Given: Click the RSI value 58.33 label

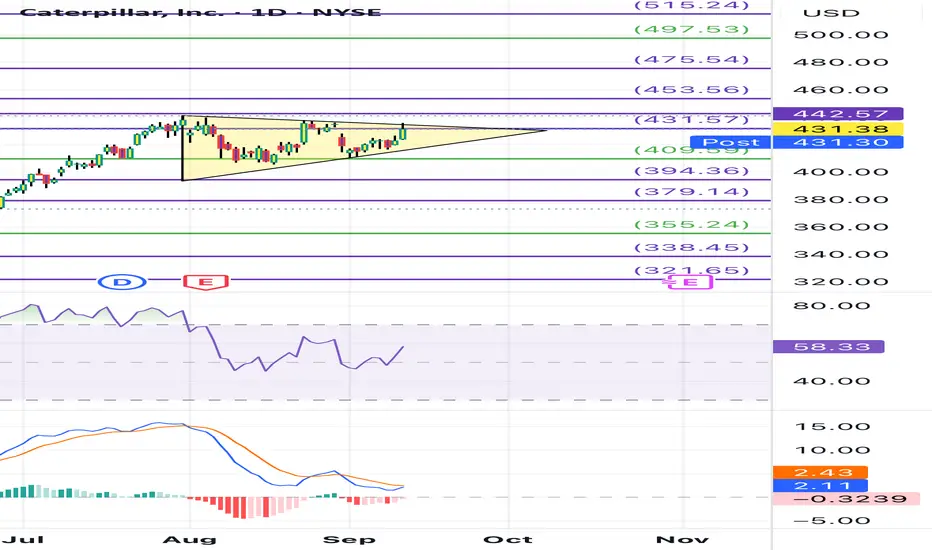Looking at the screenshot, I should tap(829, 346).
